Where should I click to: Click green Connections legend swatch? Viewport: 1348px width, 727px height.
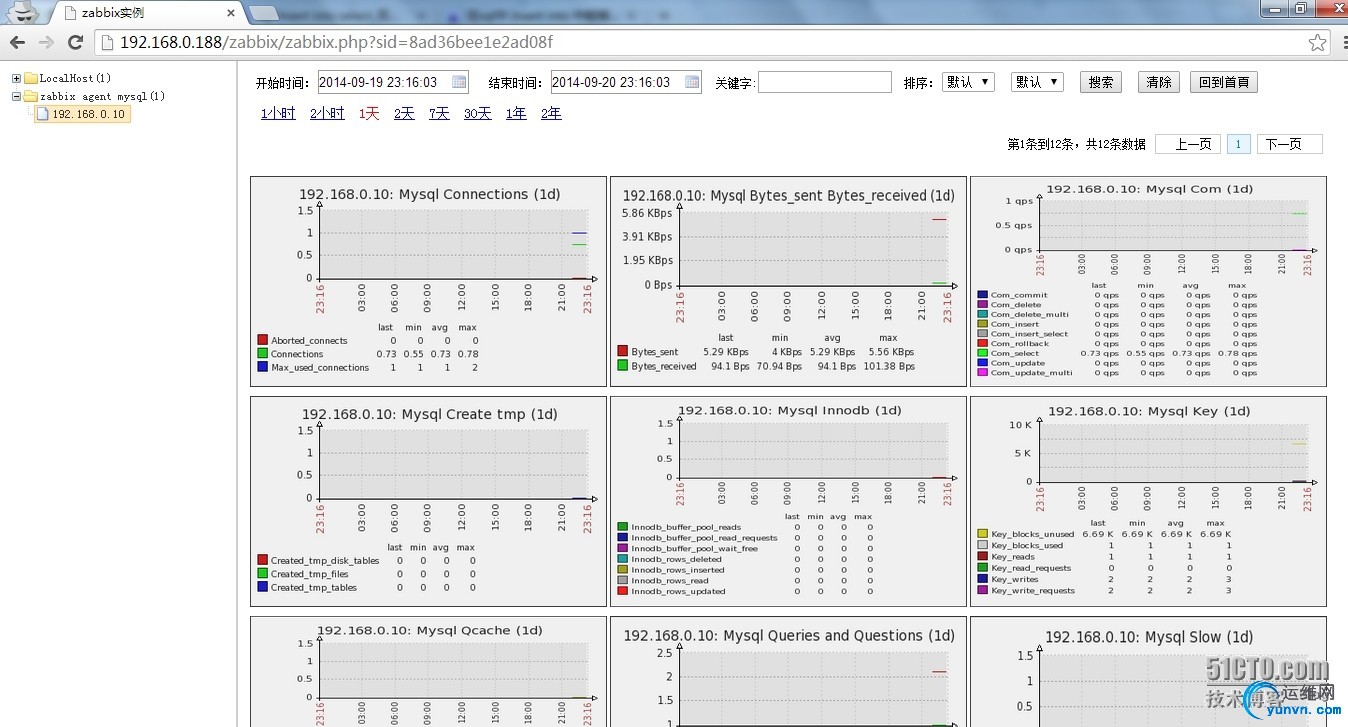pos(263,353)
